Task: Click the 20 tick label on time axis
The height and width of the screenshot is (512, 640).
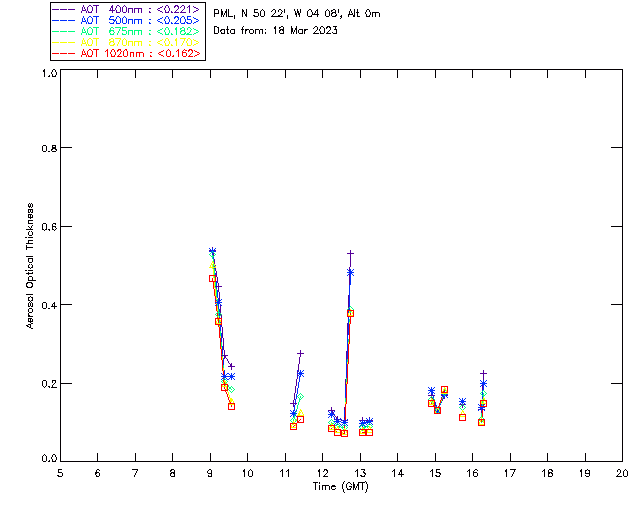Action: click(x=622, y=472)
